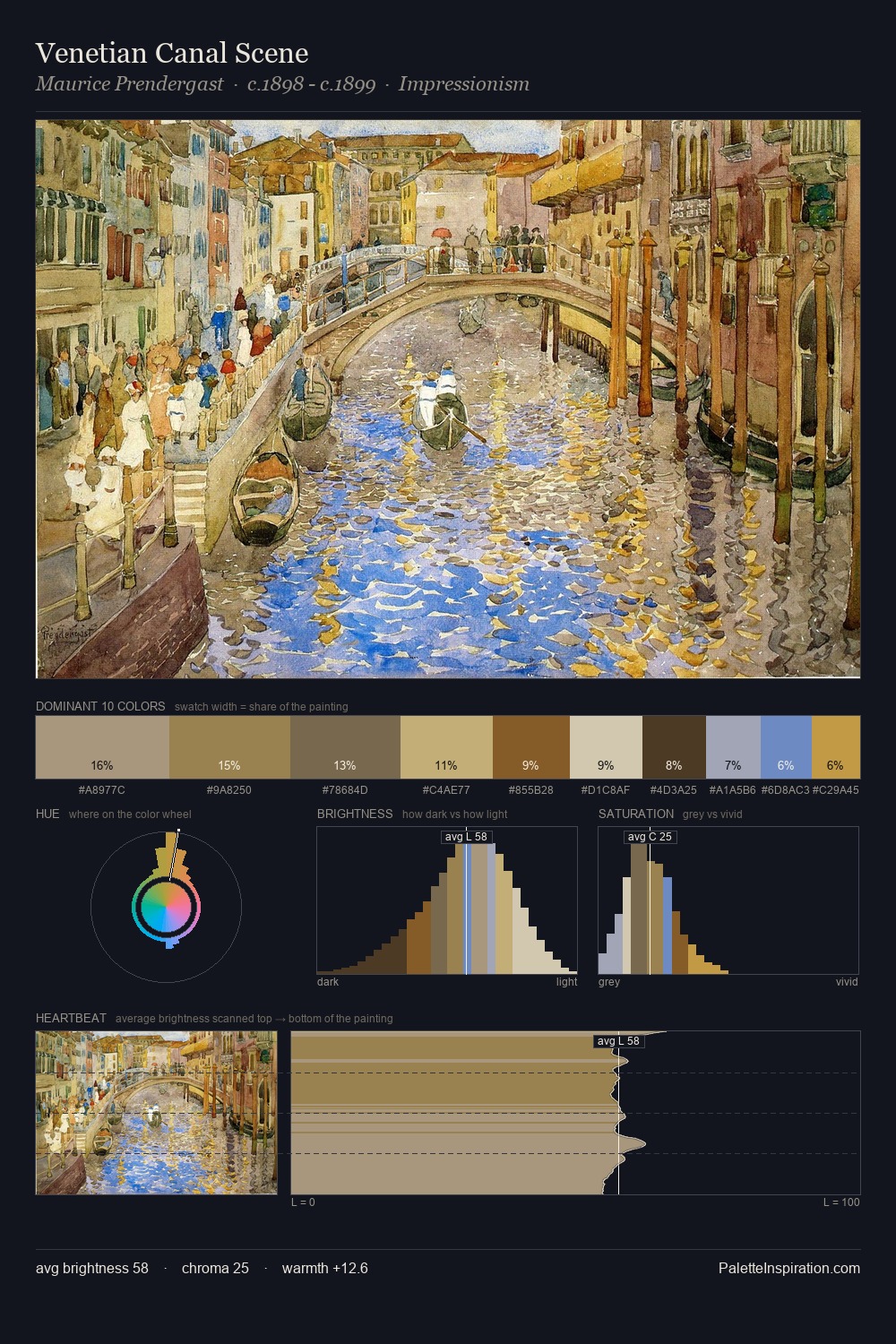Click the hue color wheel
This screenshot has height=1344, width=896.
click(x=166, y=908)
